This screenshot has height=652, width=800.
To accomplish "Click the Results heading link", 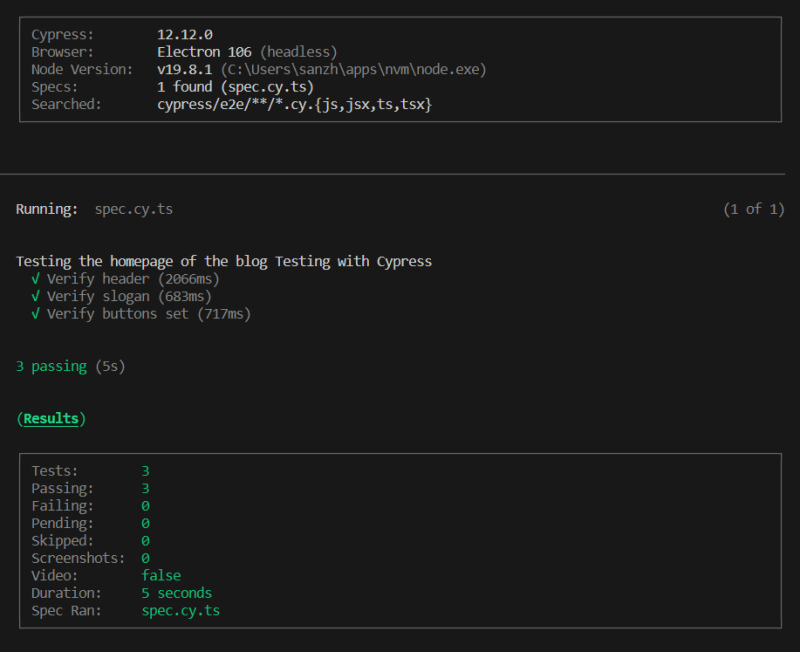I will point(51,419).
